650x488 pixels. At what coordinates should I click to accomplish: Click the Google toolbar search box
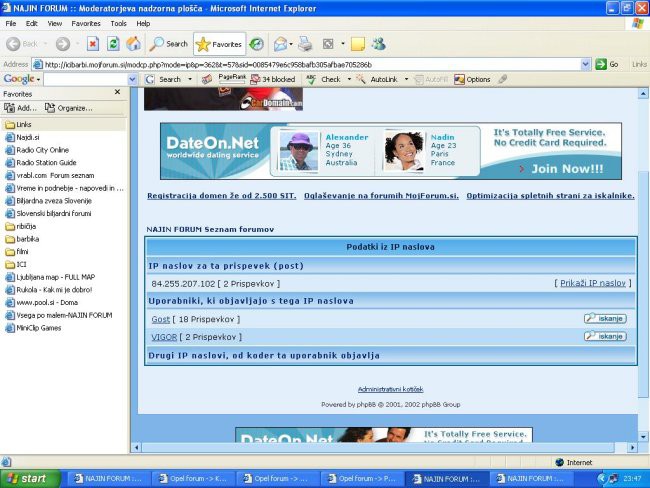point(86,79)
